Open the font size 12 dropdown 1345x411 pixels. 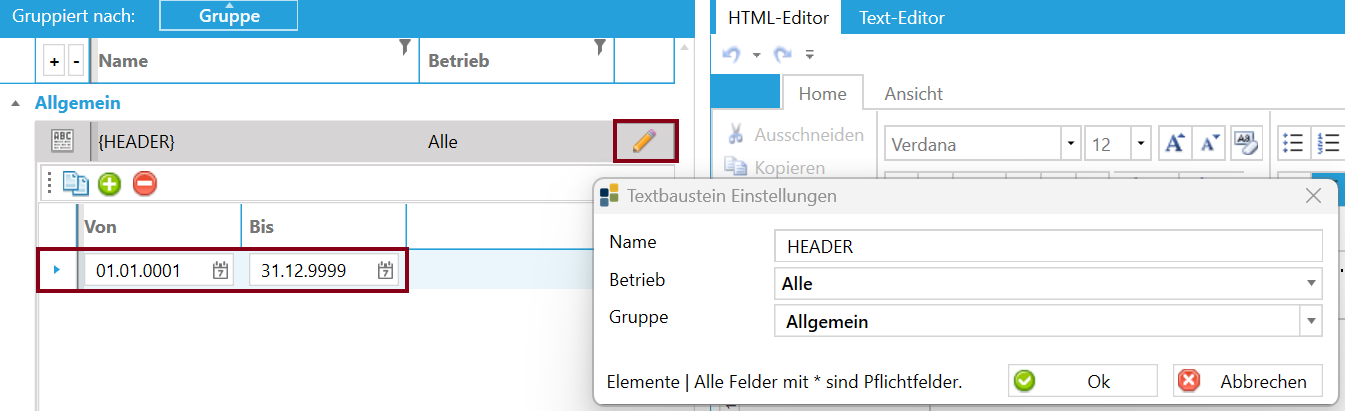1142,144
